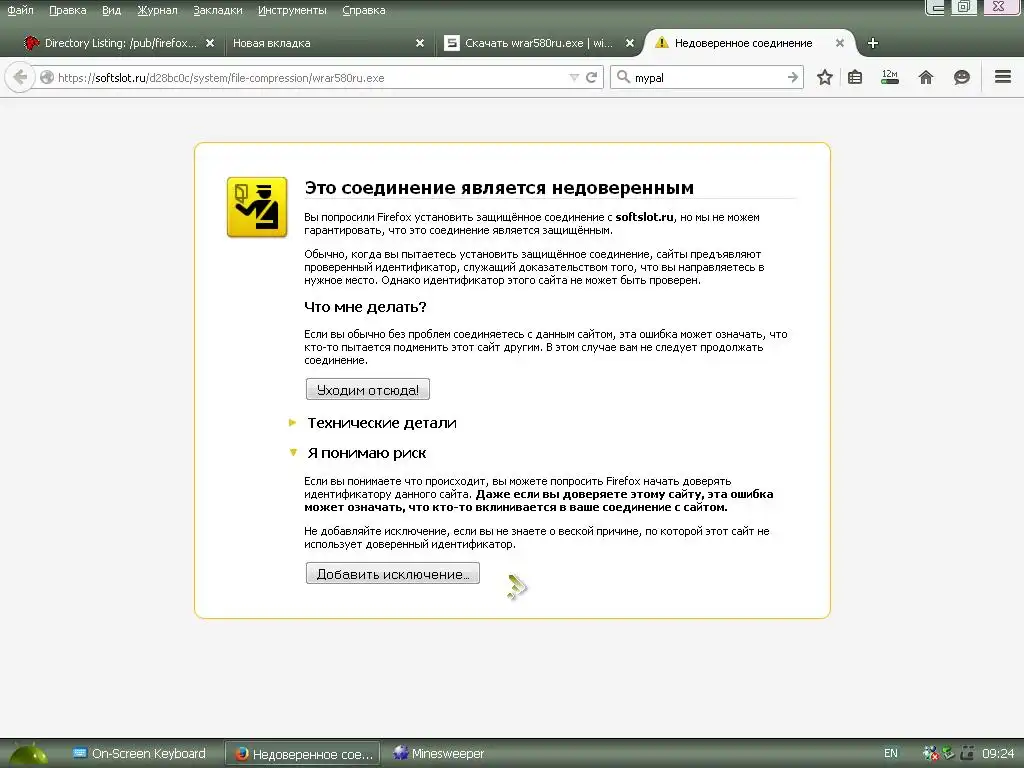Open the Правка menu
The width and height of the screenshot is (1024, 768).
tap(67, 10)
